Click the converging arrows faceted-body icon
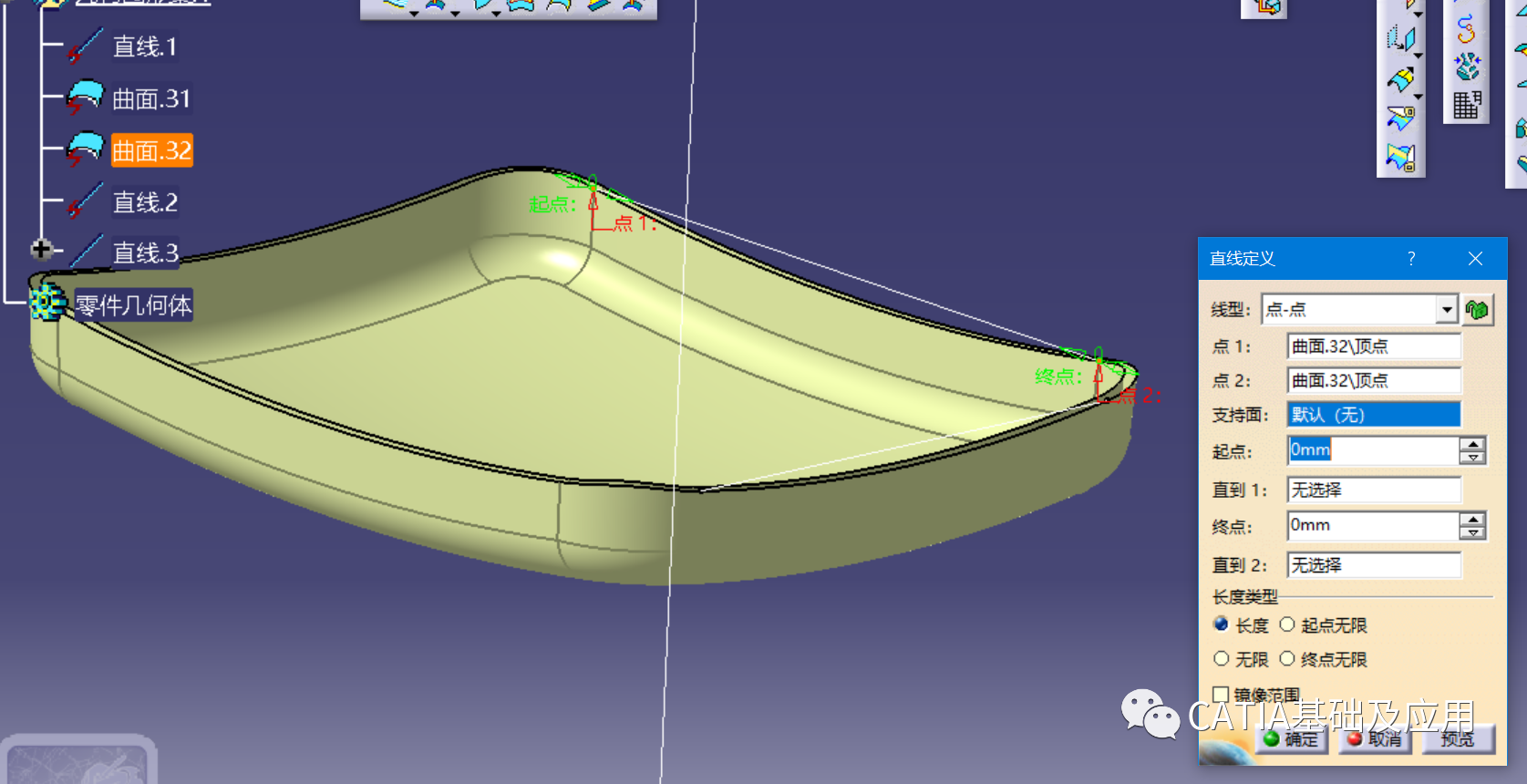Viewport: 1527px width, 784px height. point(1467,67)
